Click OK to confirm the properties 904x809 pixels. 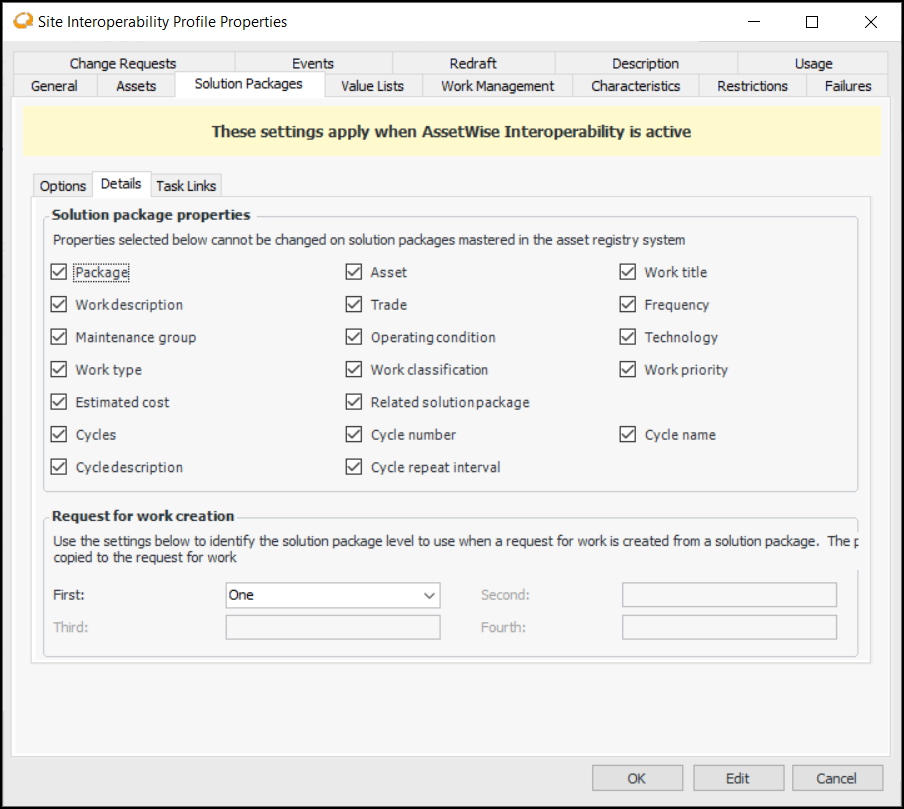(637, 778)
